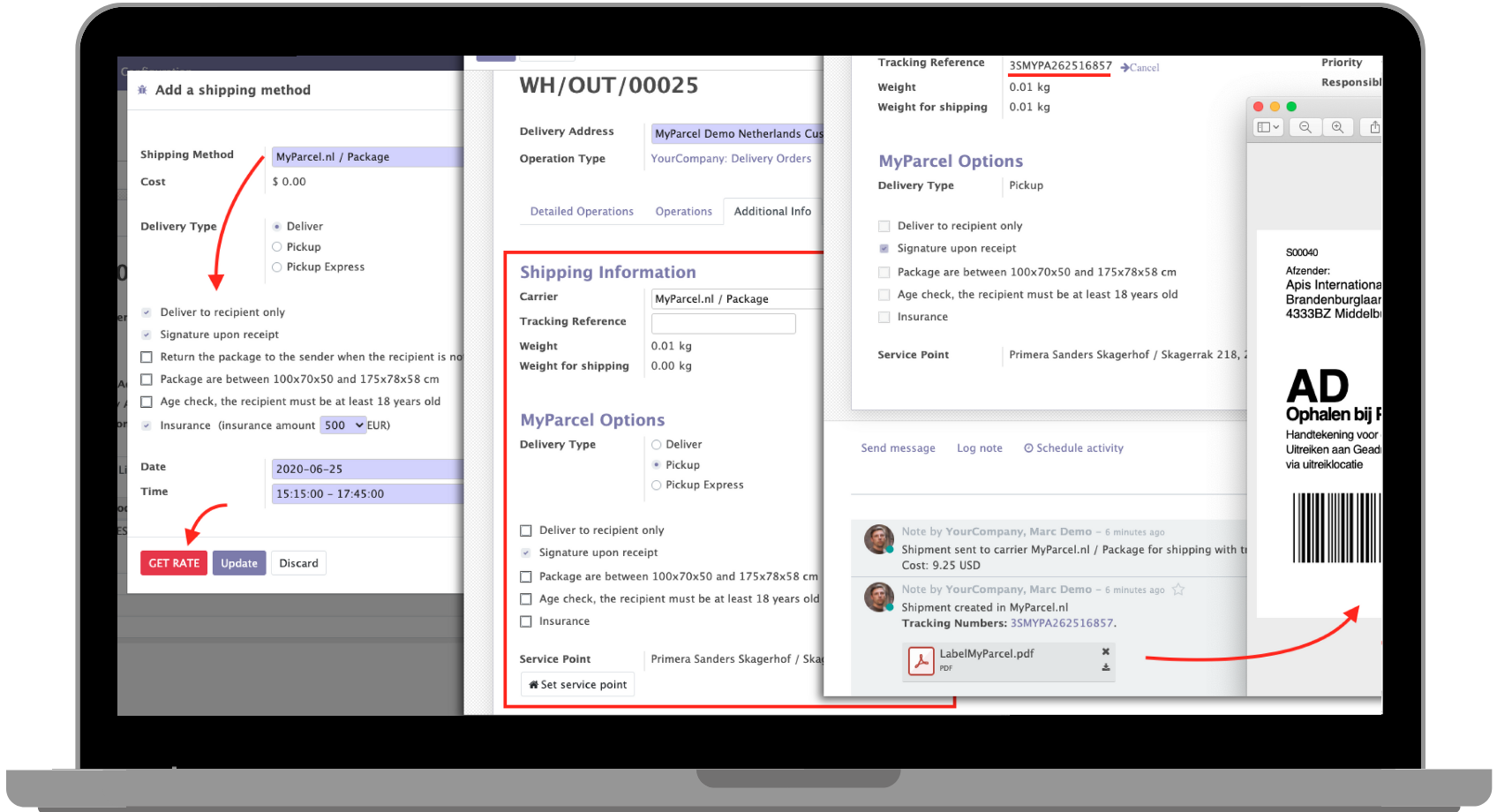The height and width of the screenshot is (812, 1497).
Task: Switch to Operations tab
Action: (683, 212)
